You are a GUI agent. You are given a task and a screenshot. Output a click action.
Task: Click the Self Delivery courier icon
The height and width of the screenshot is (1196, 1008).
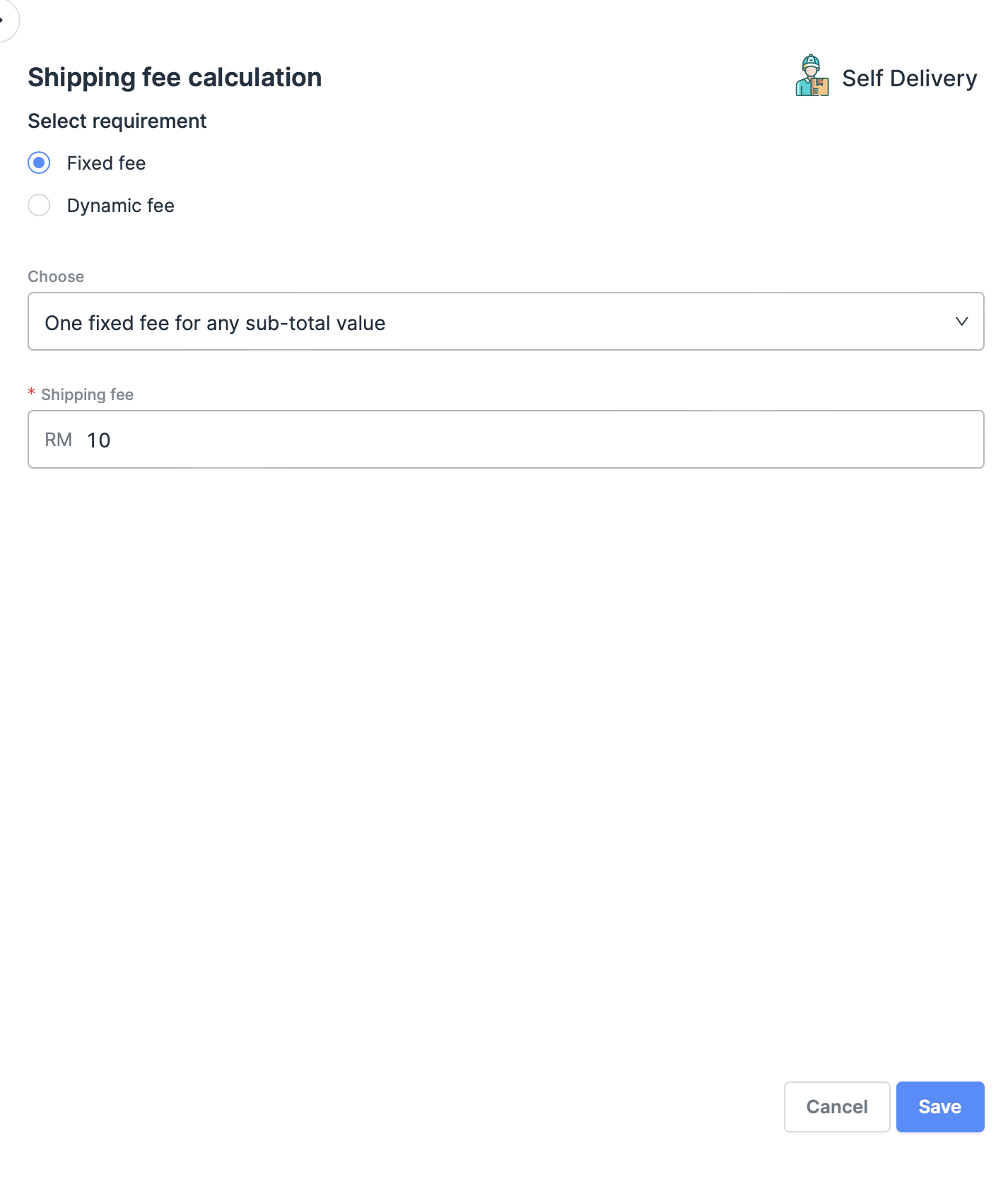(x=811, y=76)
